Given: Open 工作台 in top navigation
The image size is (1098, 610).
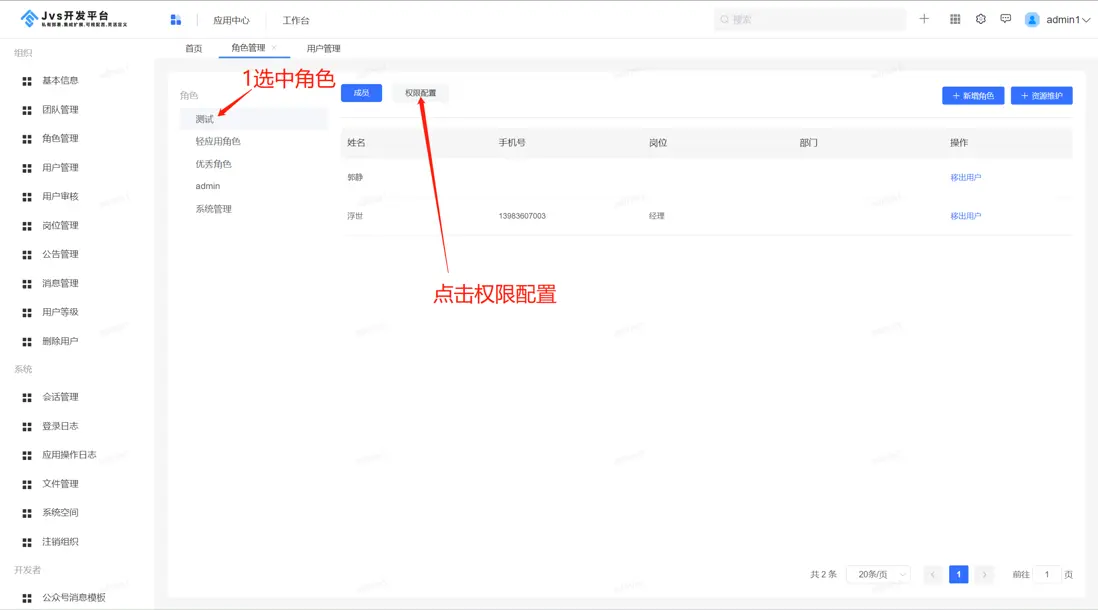Looking at the screenshot, I should pos(296,20).
